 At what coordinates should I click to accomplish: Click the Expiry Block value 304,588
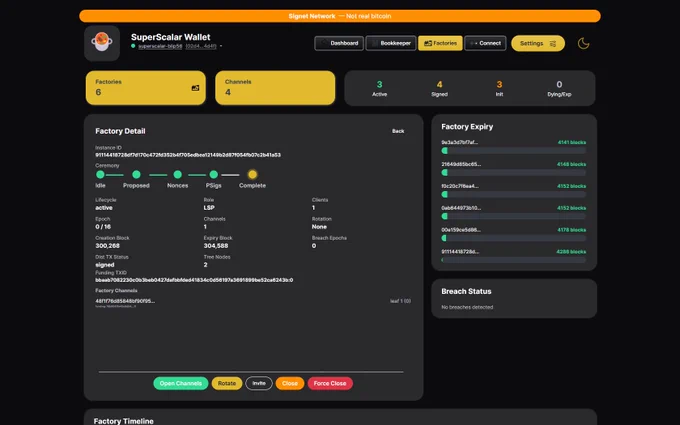tap(216, 246)
